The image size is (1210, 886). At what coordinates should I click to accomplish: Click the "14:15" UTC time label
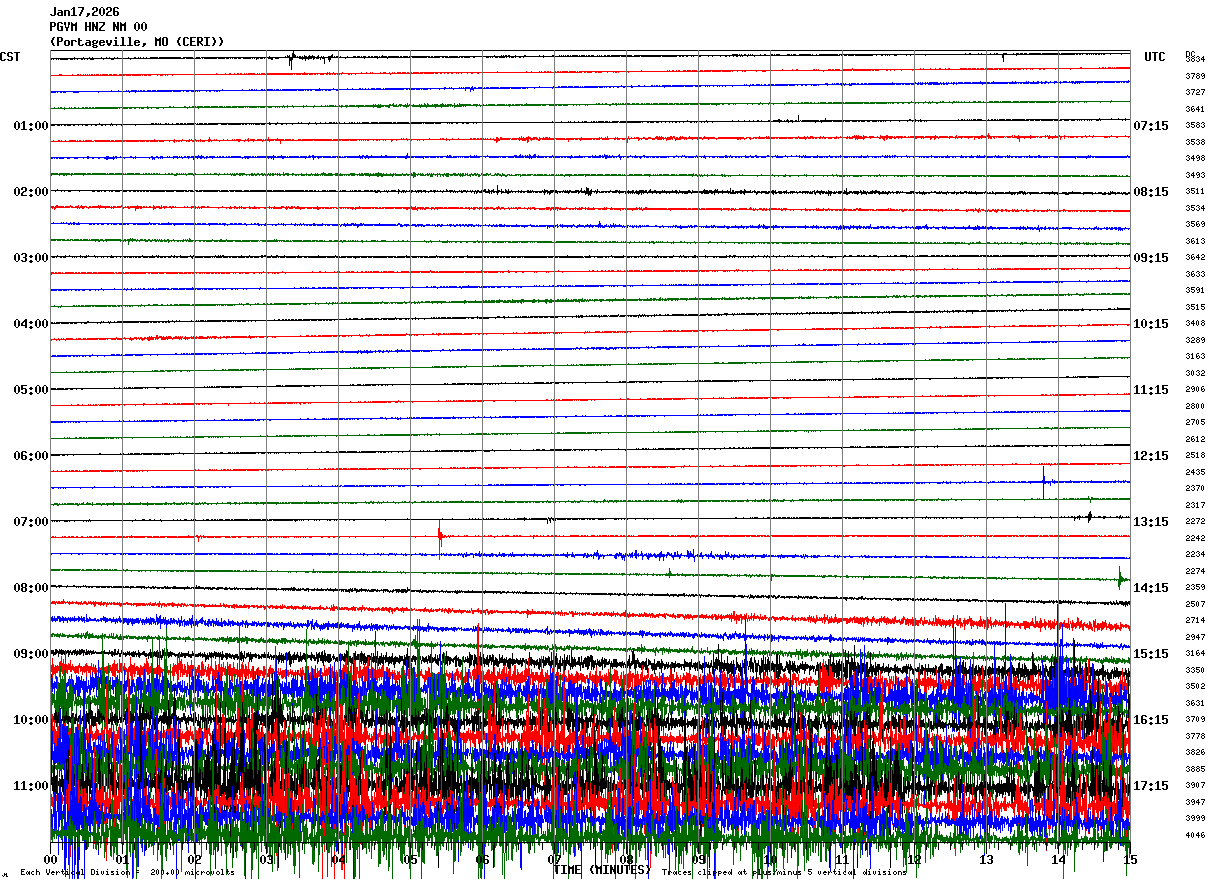(x=1151, y=588)
